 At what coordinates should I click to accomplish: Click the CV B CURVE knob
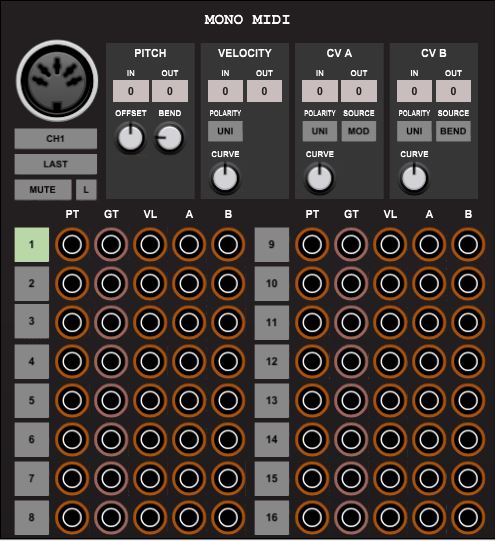click(x=414, y=178)
